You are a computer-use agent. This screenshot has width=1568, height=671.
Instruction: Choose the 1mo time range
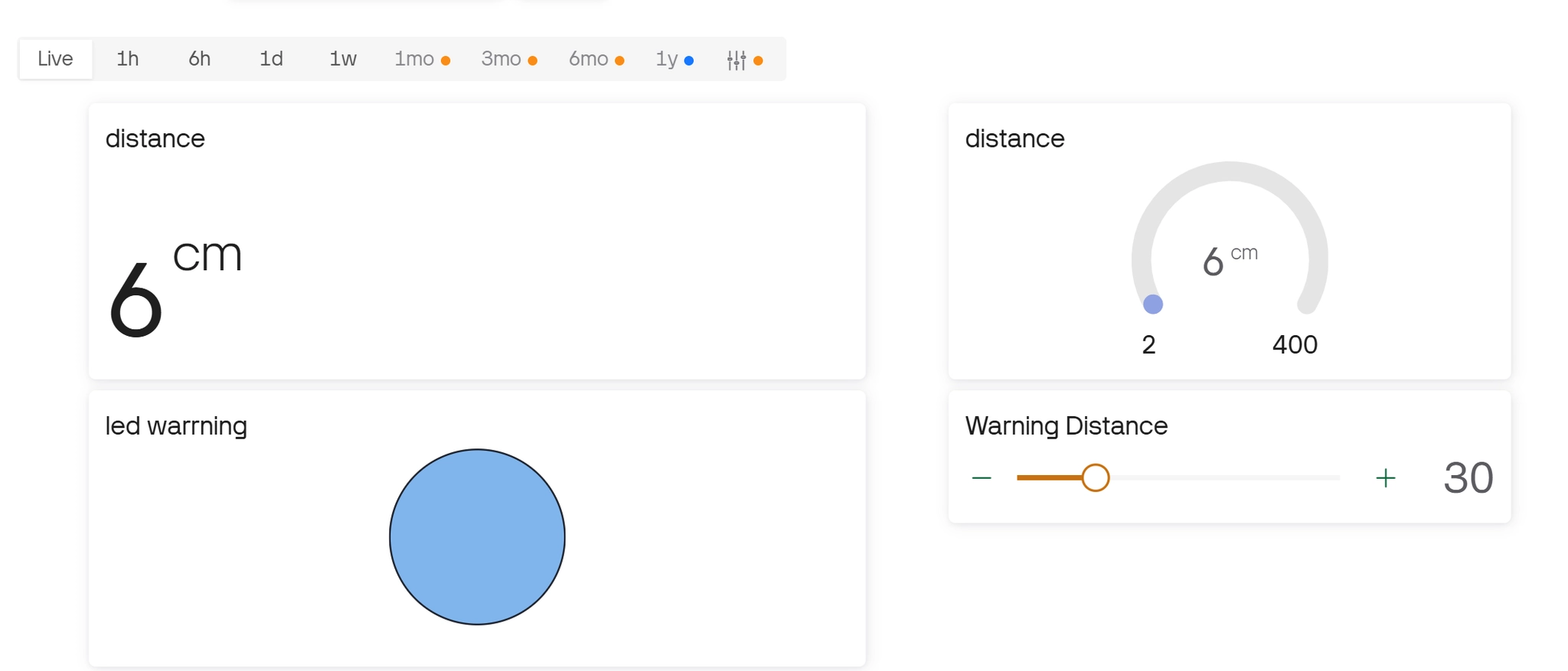pyautogui.click(x=422, y=59)
